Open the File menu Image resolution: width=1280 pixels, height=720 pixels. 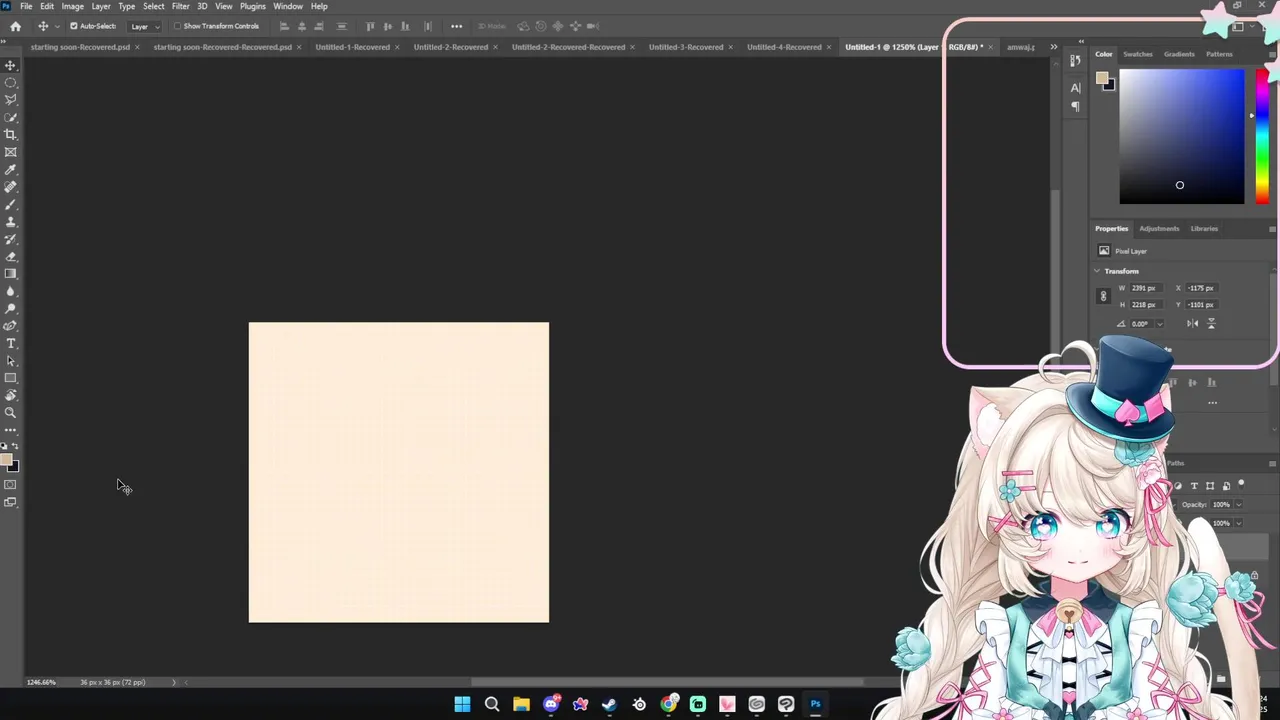(x=26, y=6)
